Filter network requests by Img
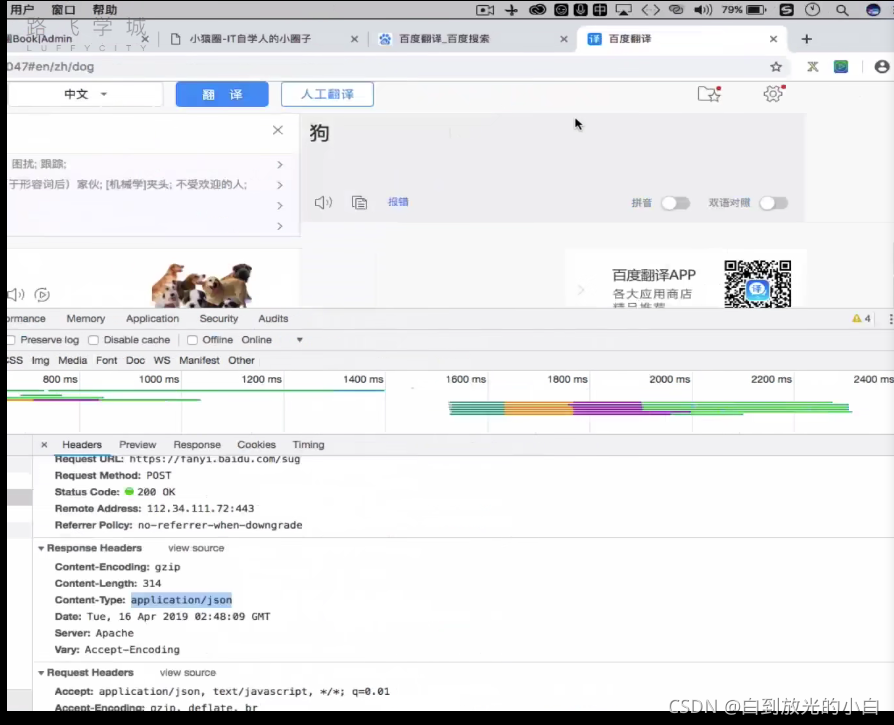Screen dimensions: 894x725 [x=40, y=360]
